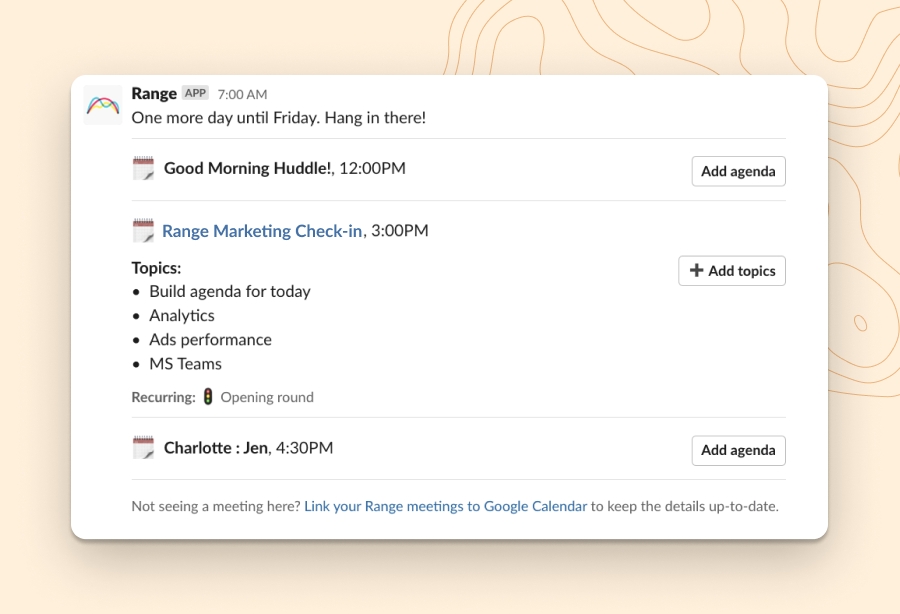Click the "Build agenda for today" topic
Screen dimensions: 900x614
230,292
